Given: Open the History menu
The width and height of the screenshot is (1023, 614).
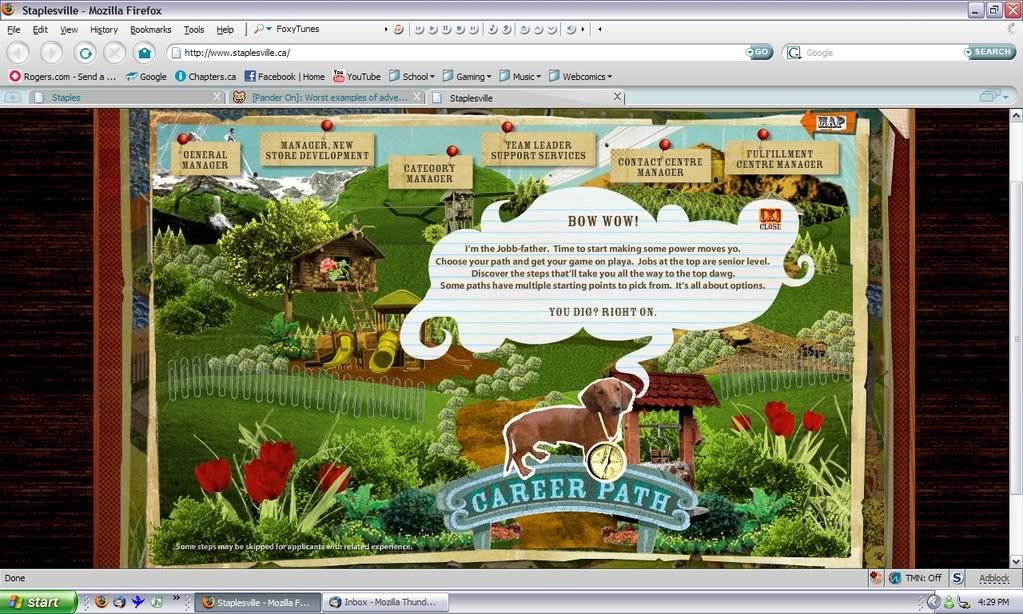Looking at the screenshot, I should (104, 29).
